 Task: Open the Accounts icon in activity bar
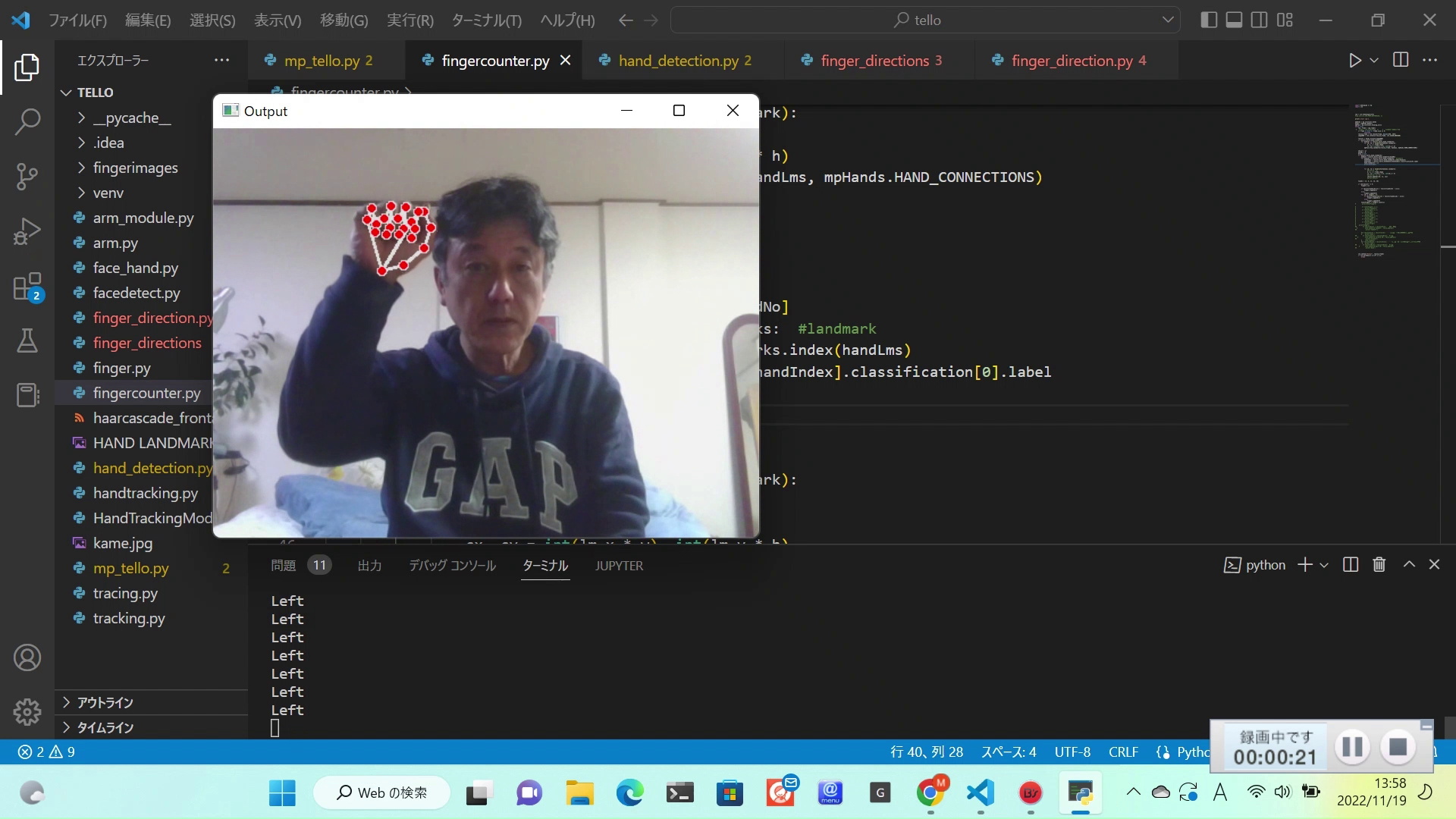pyautogui.click(x=27, y=657)
